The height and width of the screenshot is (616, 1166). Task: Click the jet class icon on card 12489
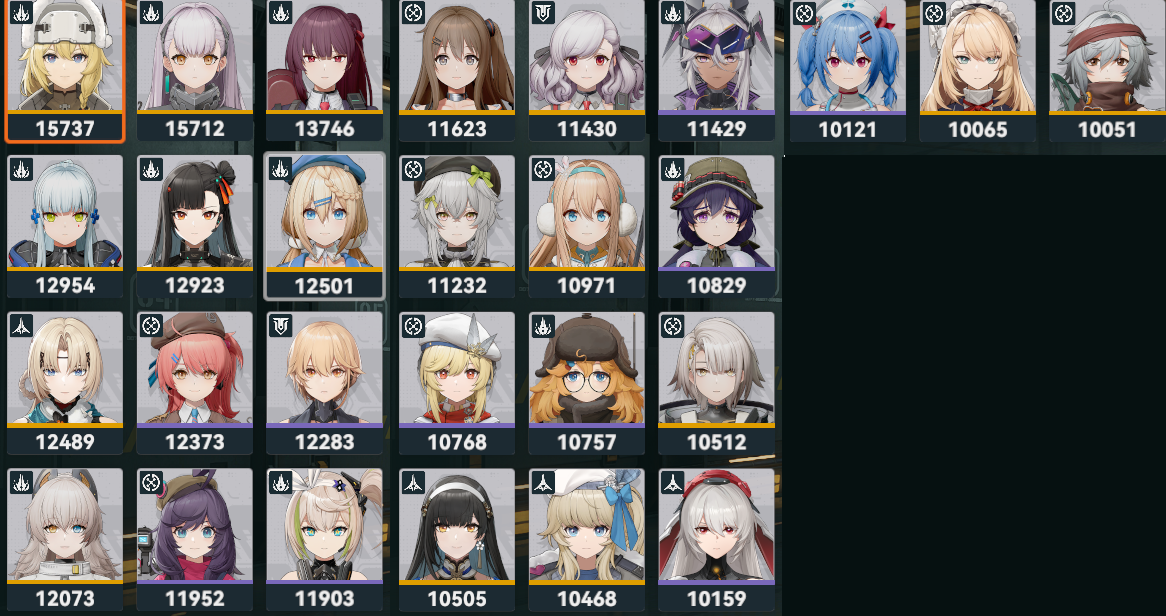point(22,326)
